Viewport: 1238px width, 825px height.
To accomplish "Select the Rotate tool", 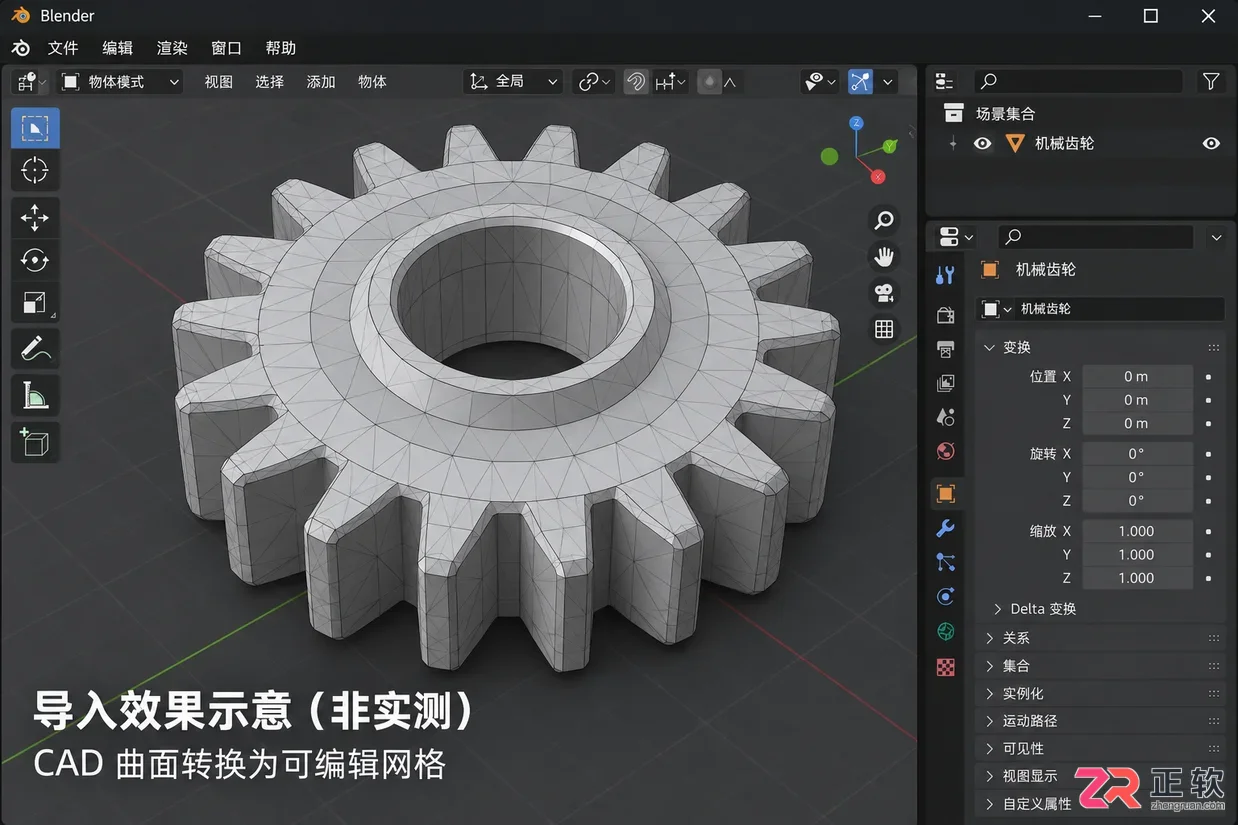I will (35, 260).
